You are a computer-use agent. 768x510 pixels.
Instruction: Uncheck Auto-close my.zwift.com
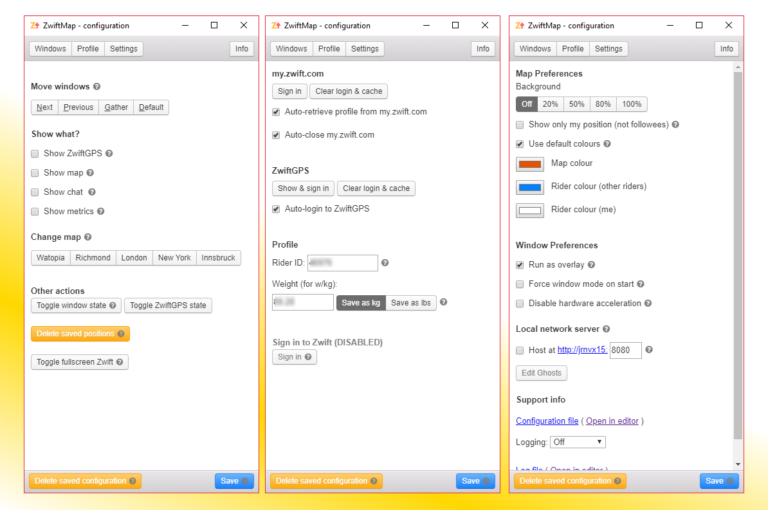(x=276, y=135)
